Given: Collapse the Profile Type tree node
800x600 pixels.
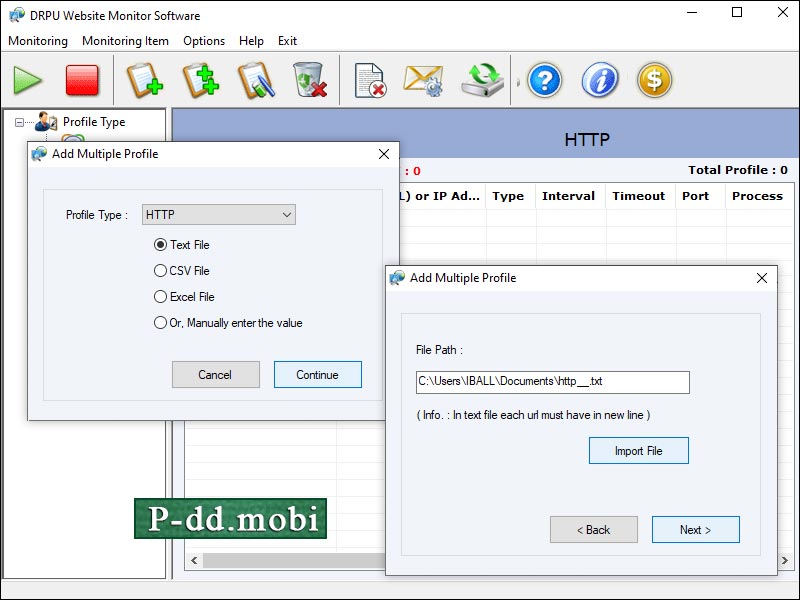Looking at the screenshot, I should coord(19,122).
